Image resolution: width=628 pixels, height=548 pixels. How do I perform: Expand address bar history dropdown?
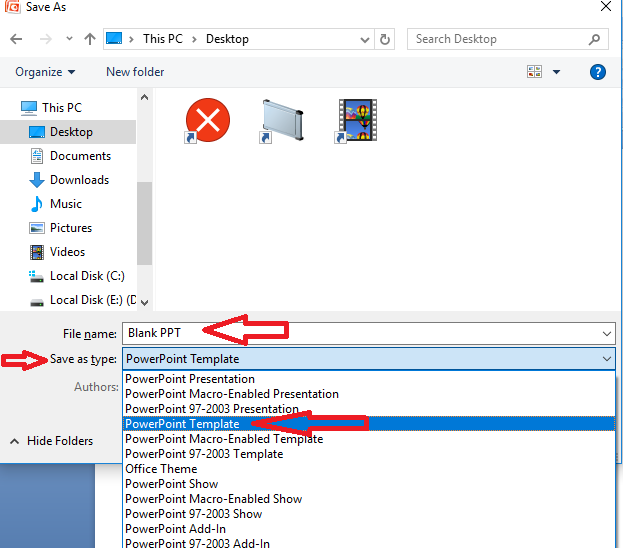pos(364,39)
